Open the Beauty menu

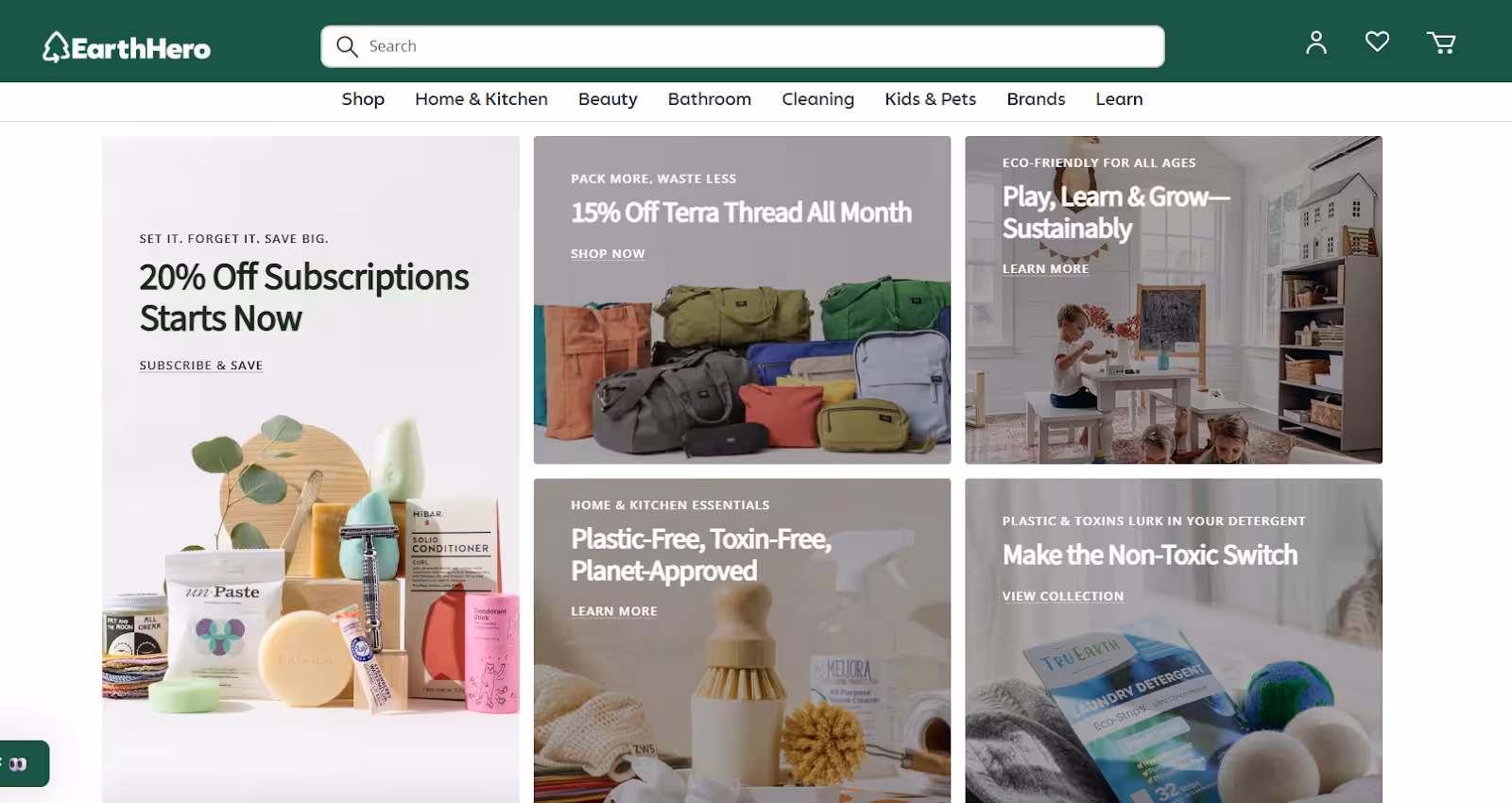tap(608, 99)
